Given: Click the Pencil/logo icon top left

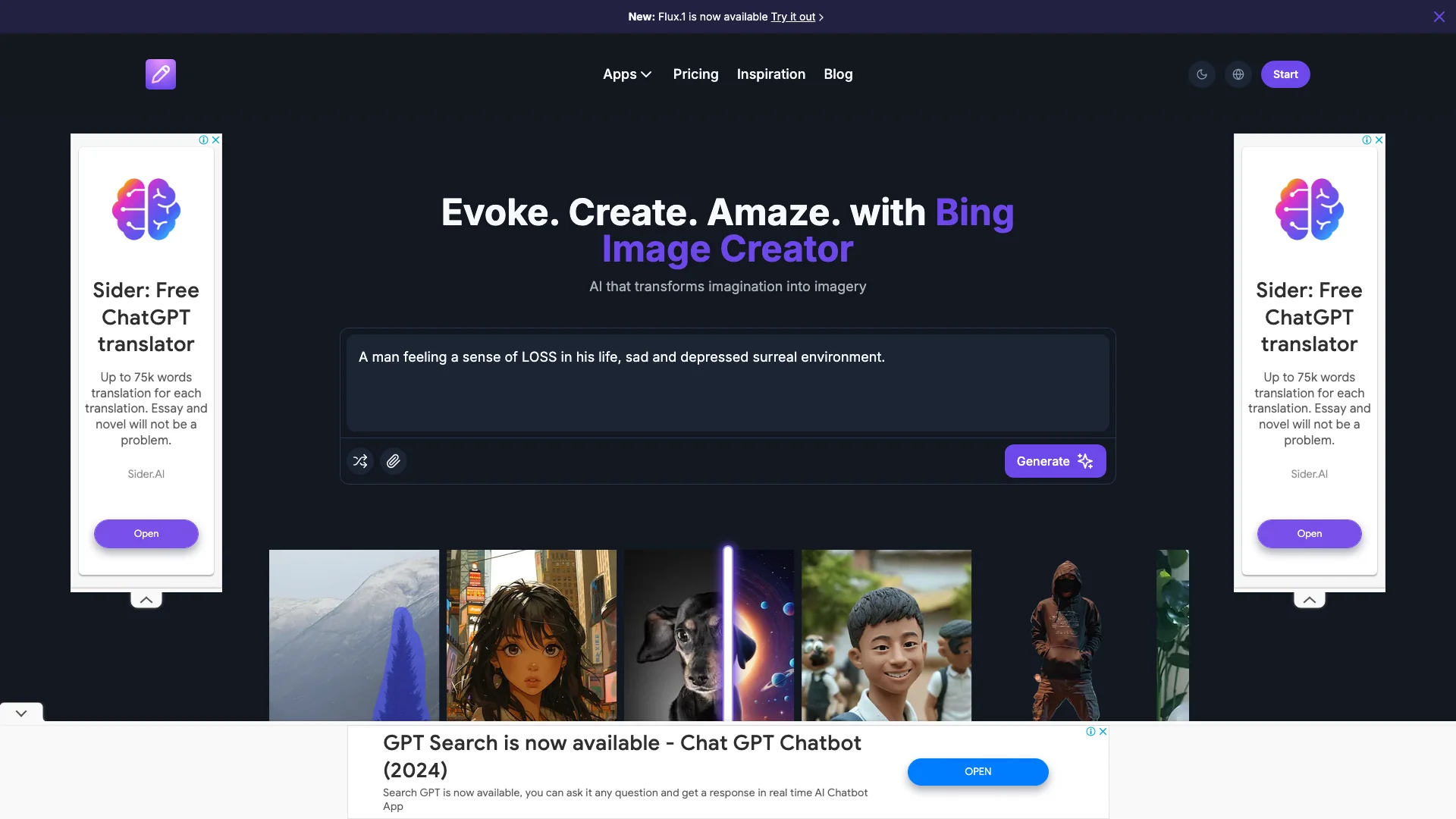Looking at the screenshot, I should (160, 74).
